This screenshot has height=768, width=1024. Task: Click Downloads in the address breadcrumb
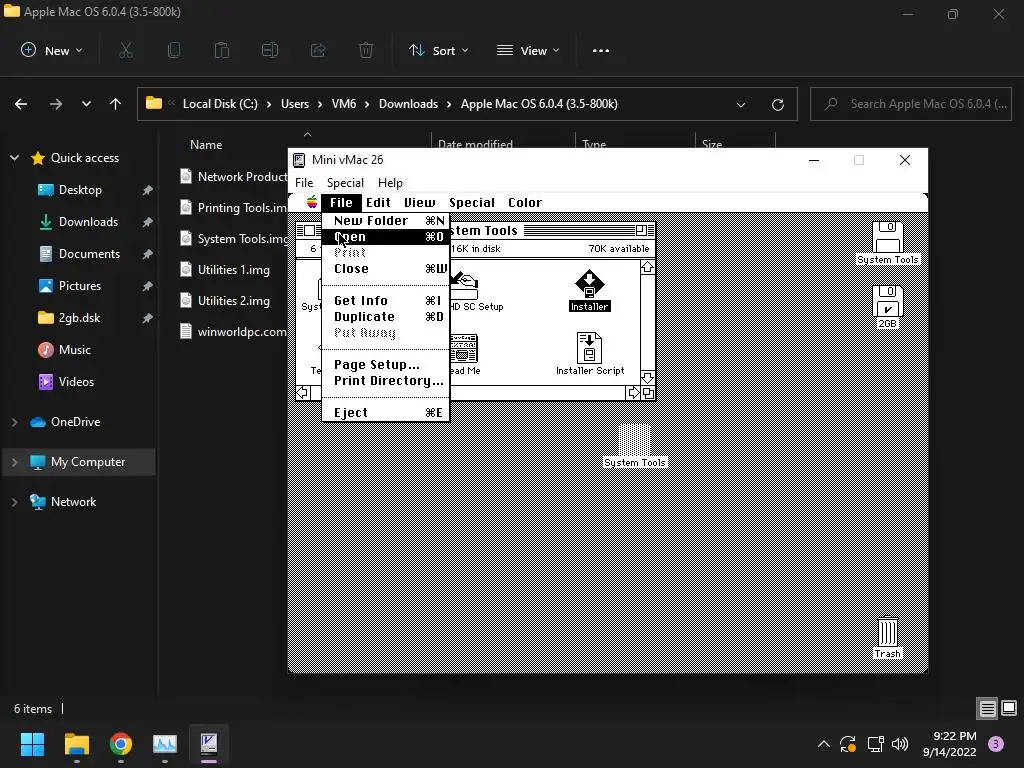pos(408,104)
